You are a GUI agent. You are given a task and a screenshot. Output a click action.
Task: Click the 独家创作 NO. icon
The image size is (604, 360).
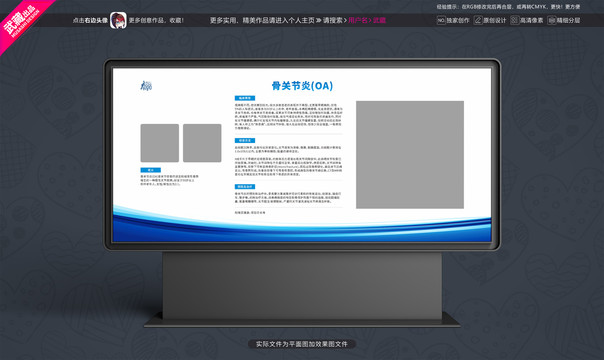441,20
